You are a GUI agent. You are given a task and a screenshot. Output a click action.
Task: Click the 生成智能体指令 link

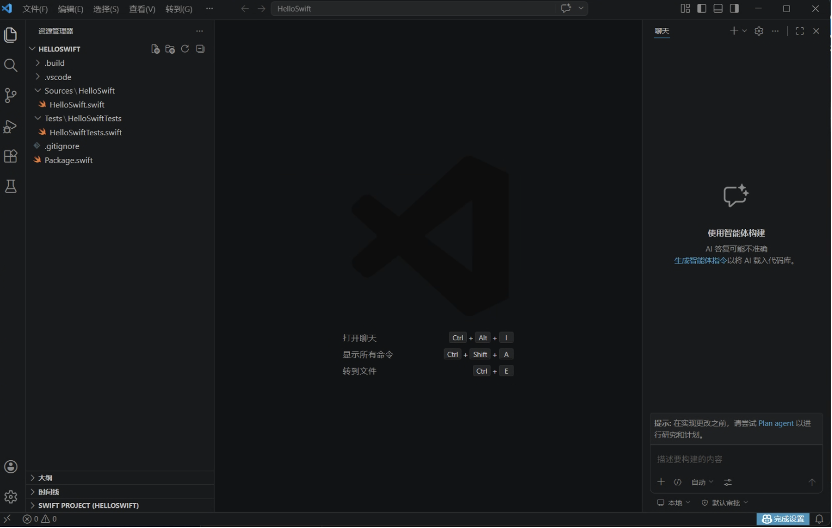700,261
